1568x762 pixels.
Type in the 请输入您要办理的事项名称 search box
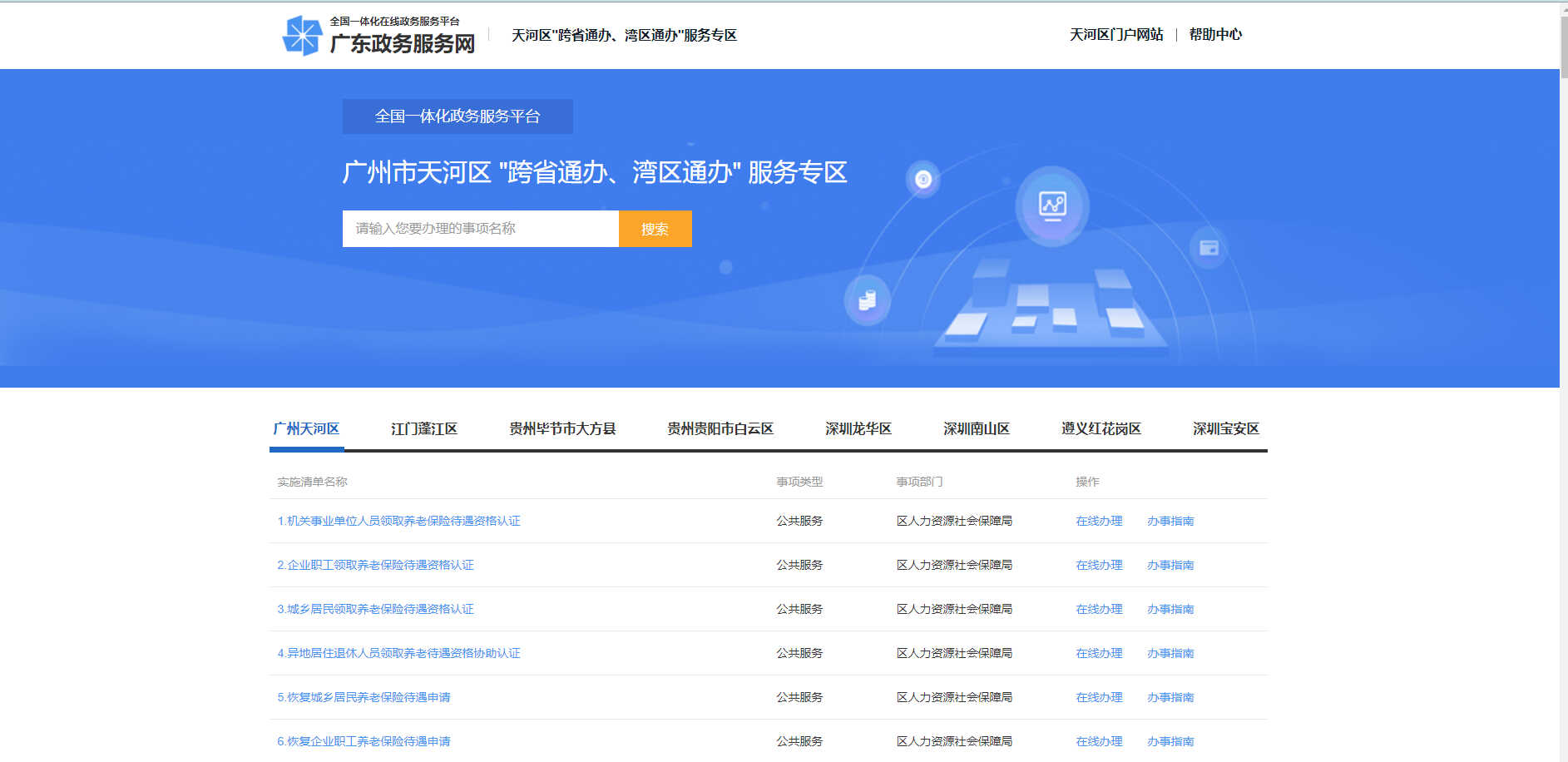pos(480,229)
